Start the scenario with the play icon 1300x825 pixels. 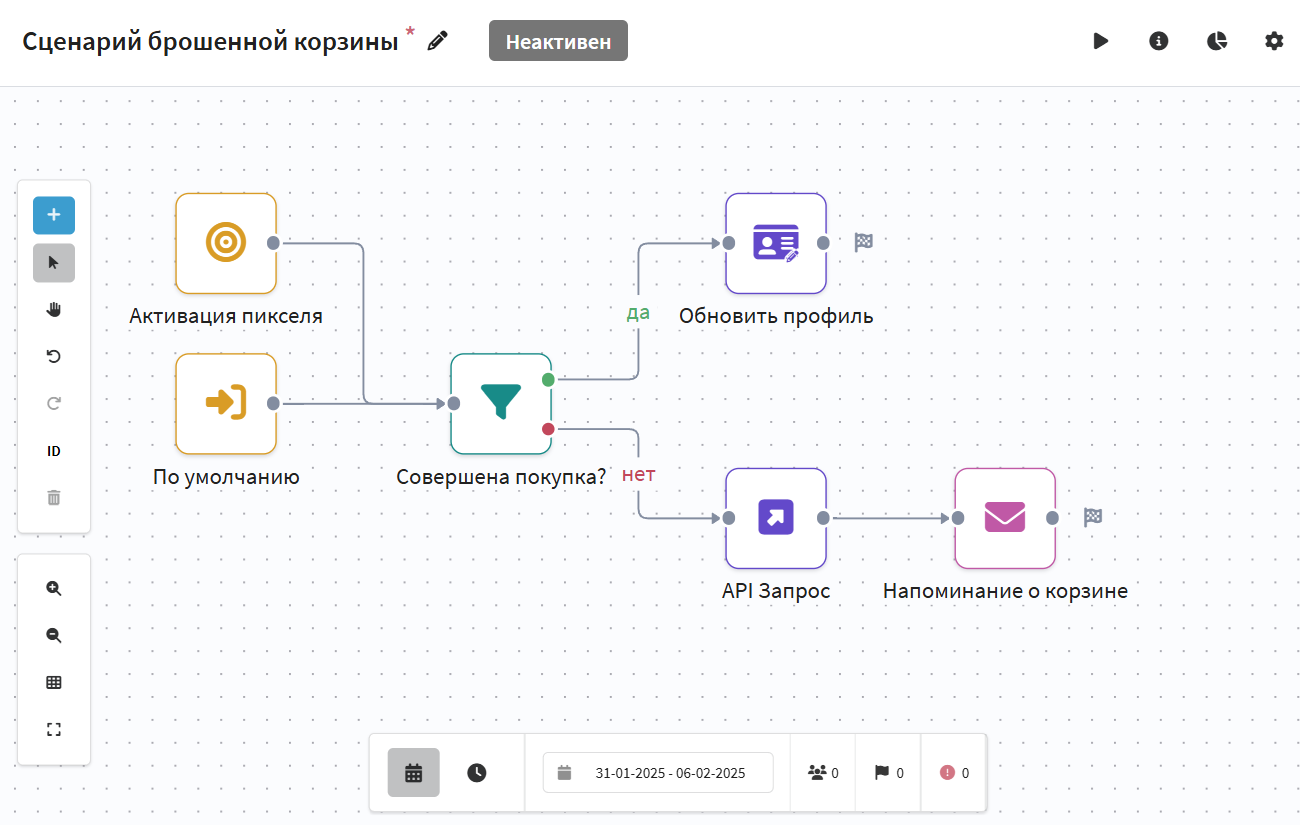pos(1101,41)
